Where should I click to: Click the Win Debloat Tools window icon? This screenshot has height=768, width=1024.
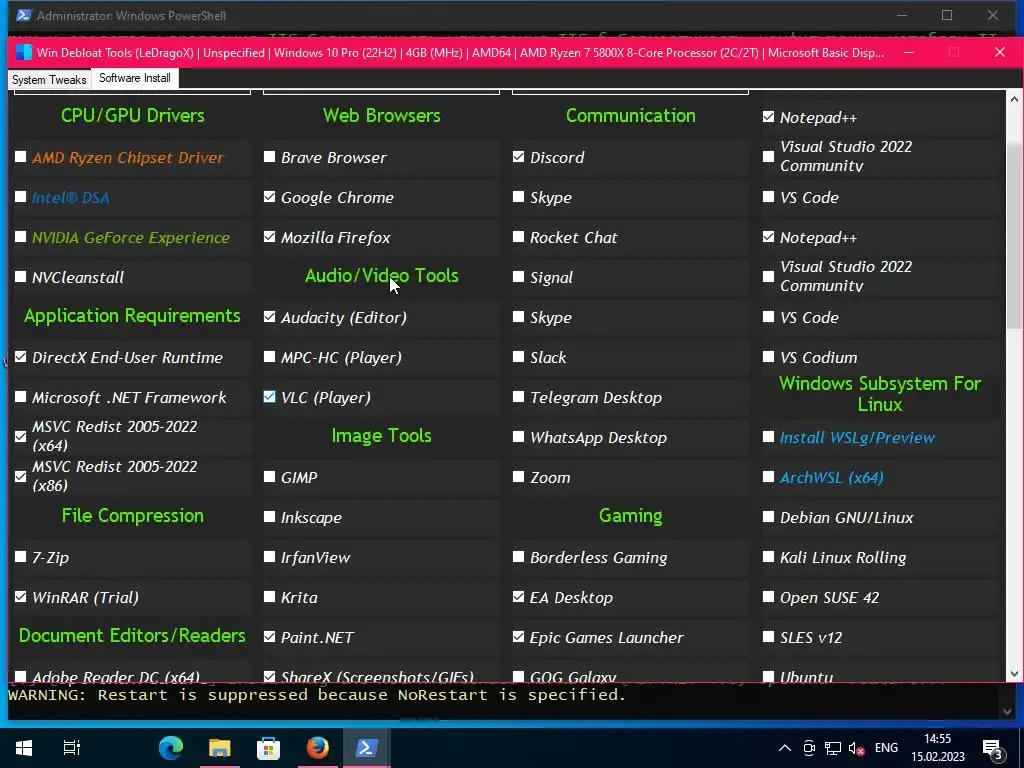click(24, 52)
